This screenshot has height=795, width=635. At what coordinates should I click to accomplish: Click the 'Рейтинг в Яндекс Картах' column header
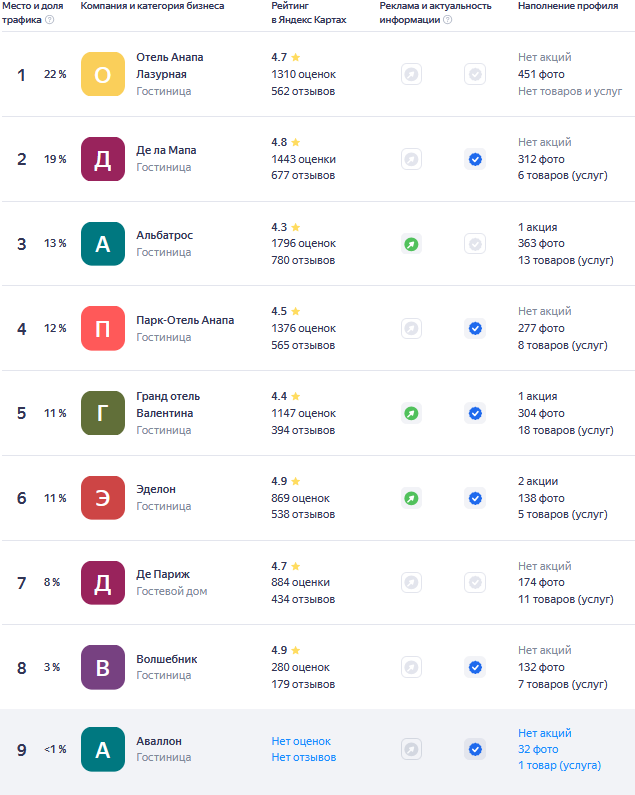309,13
